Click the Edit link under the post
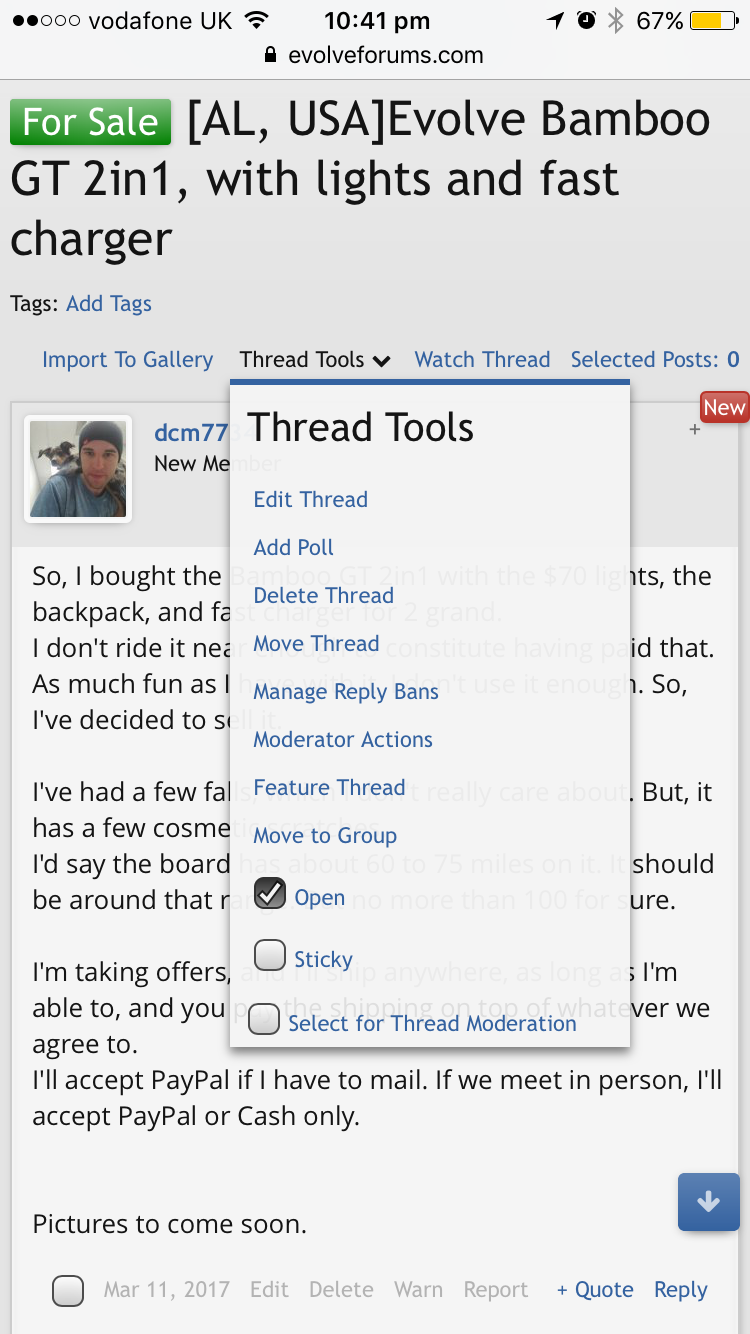 [x=269, y=1290]
